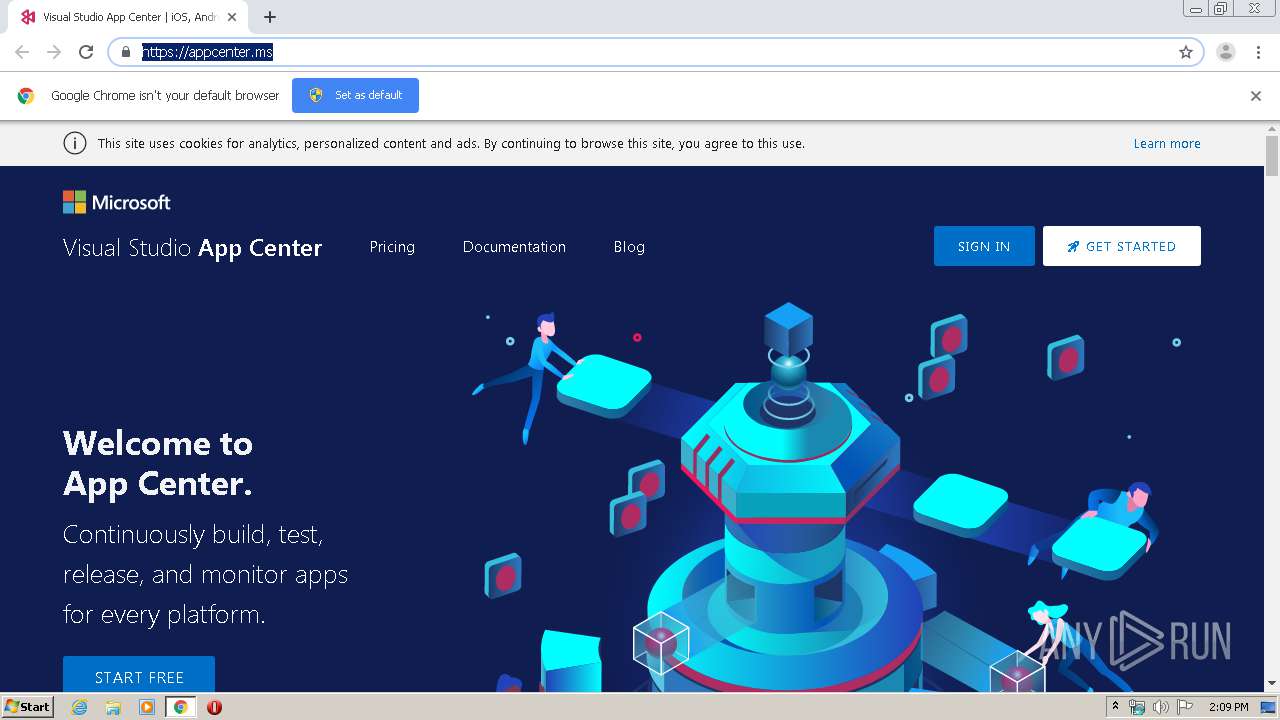Image resolution: width=1280 pixels, height=720 pixels.
Task: Click the Action Center flag icon
Action: click(x=1185, y=707)
